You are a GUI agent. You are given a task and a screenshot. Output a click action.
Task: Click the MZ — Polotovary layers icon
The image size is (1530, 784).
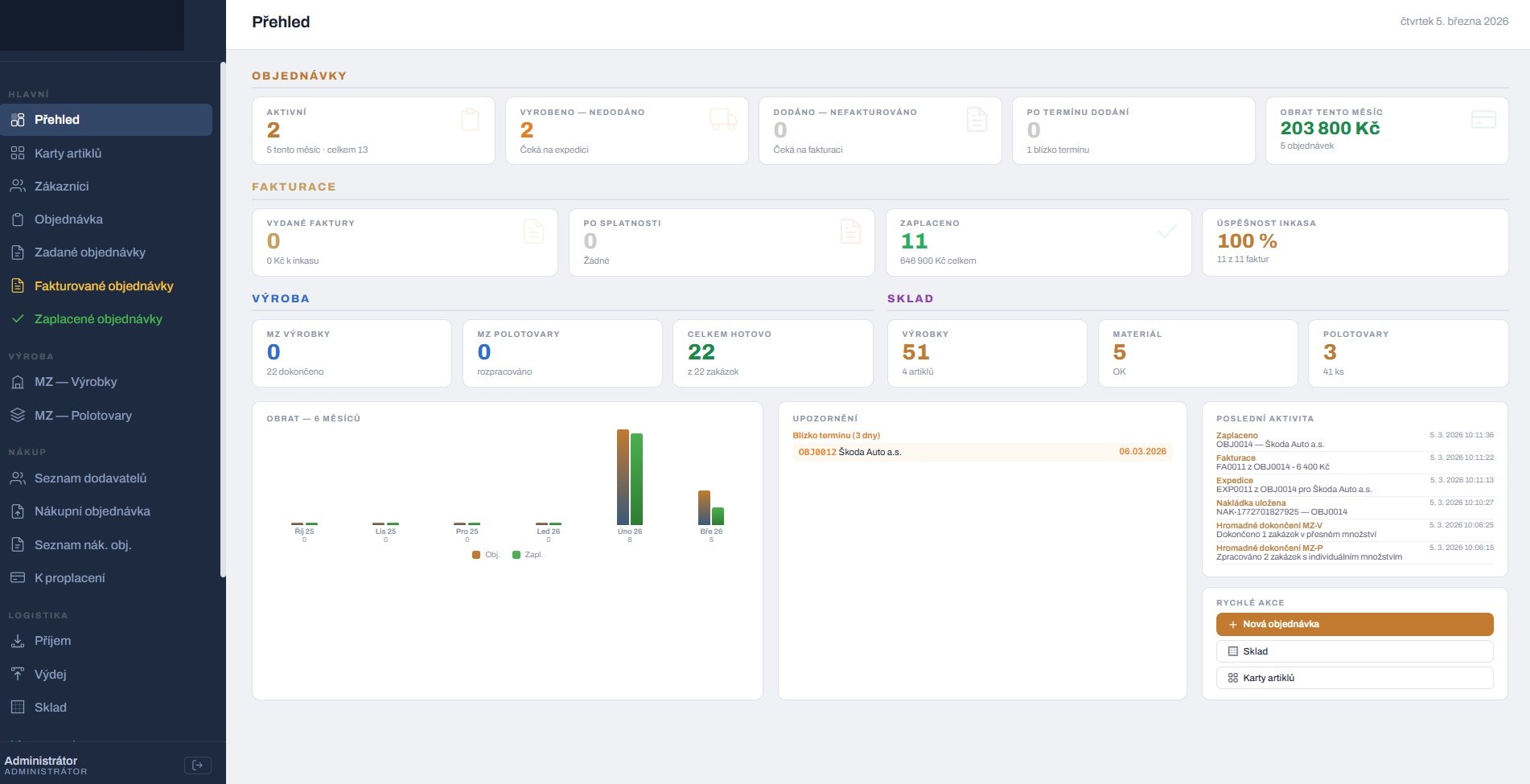[17, 415]
